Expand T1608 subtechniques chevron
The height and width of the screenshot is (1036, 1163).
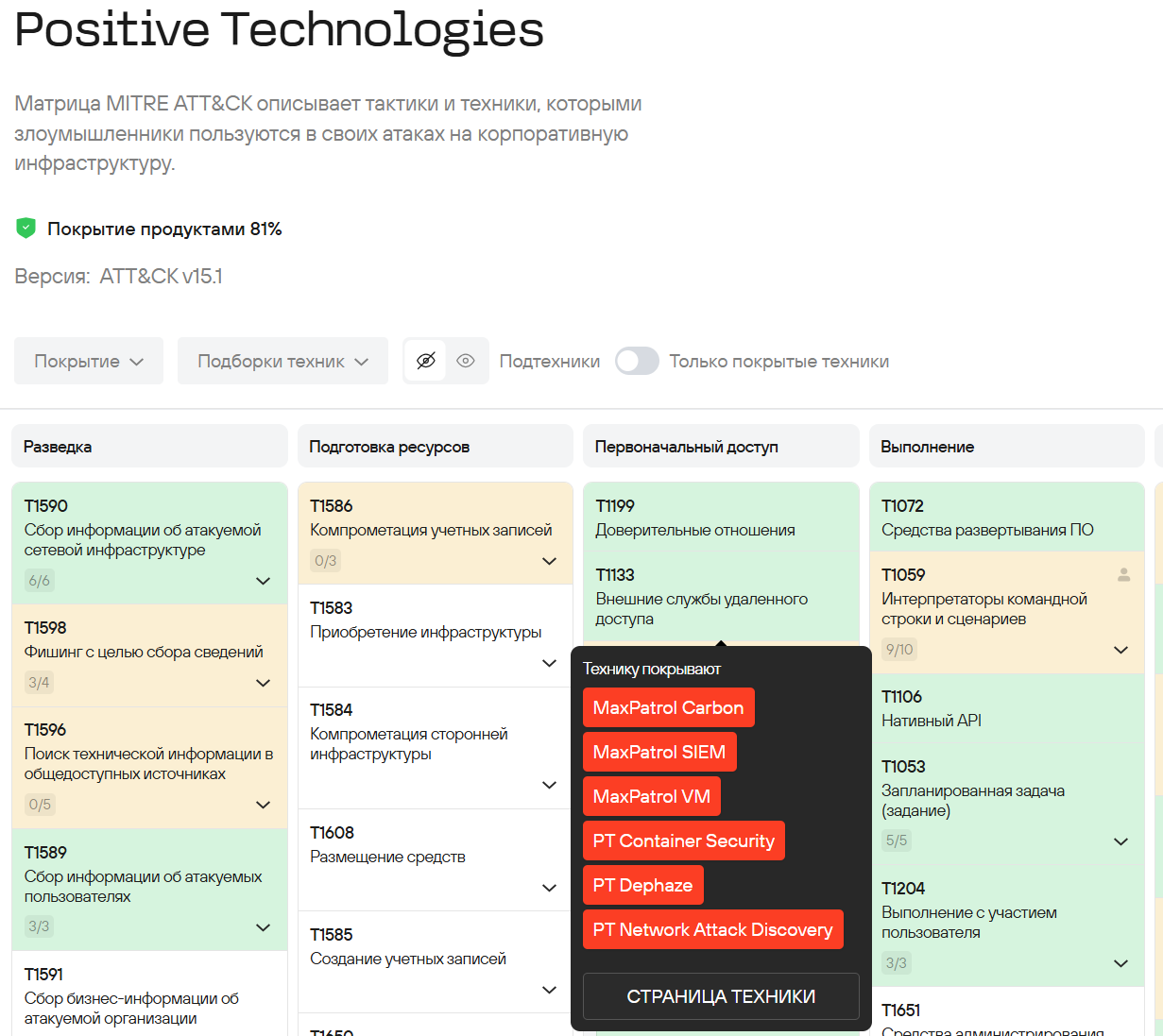(x=549, y=888)
